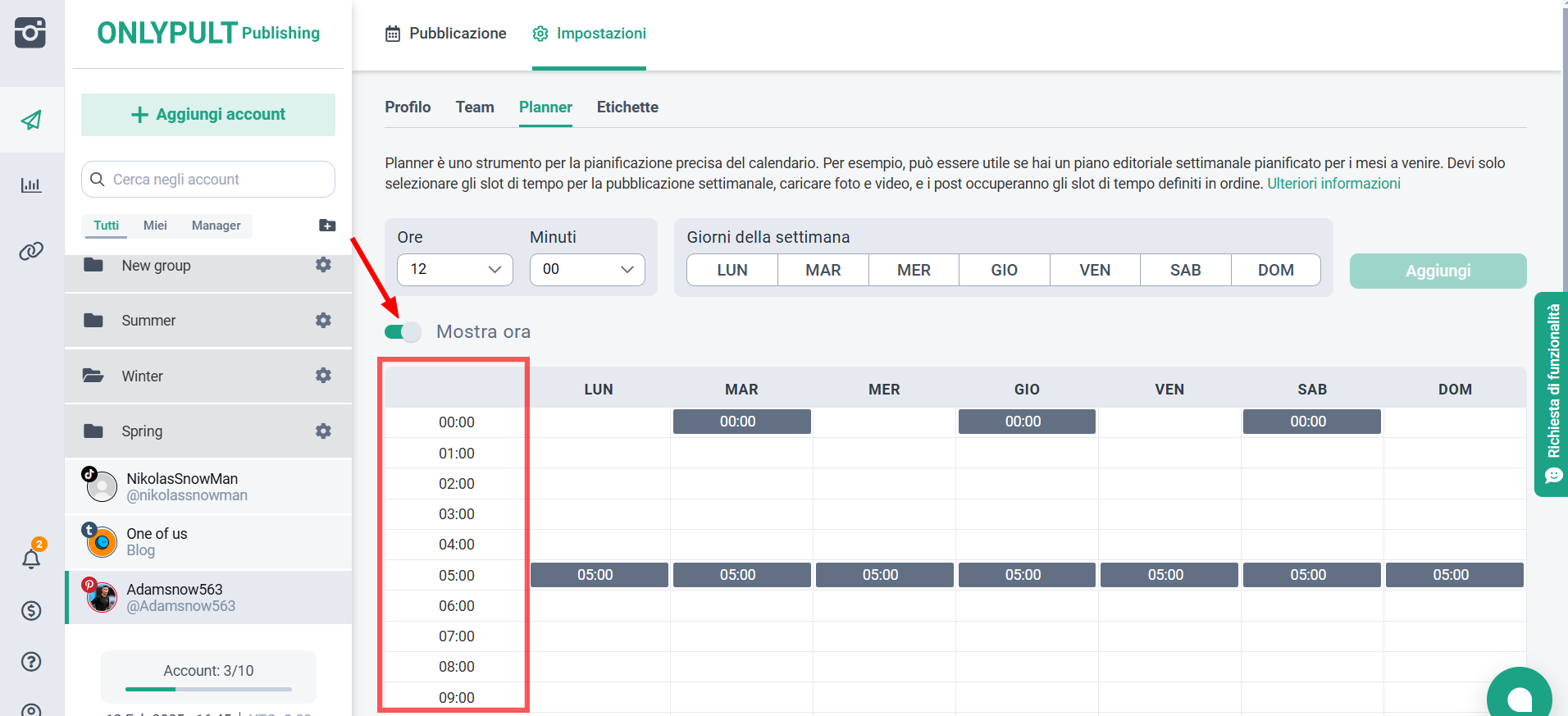Open the Pubblicazione tab
Screen dimensions: 1568x716
pos(446,34)
